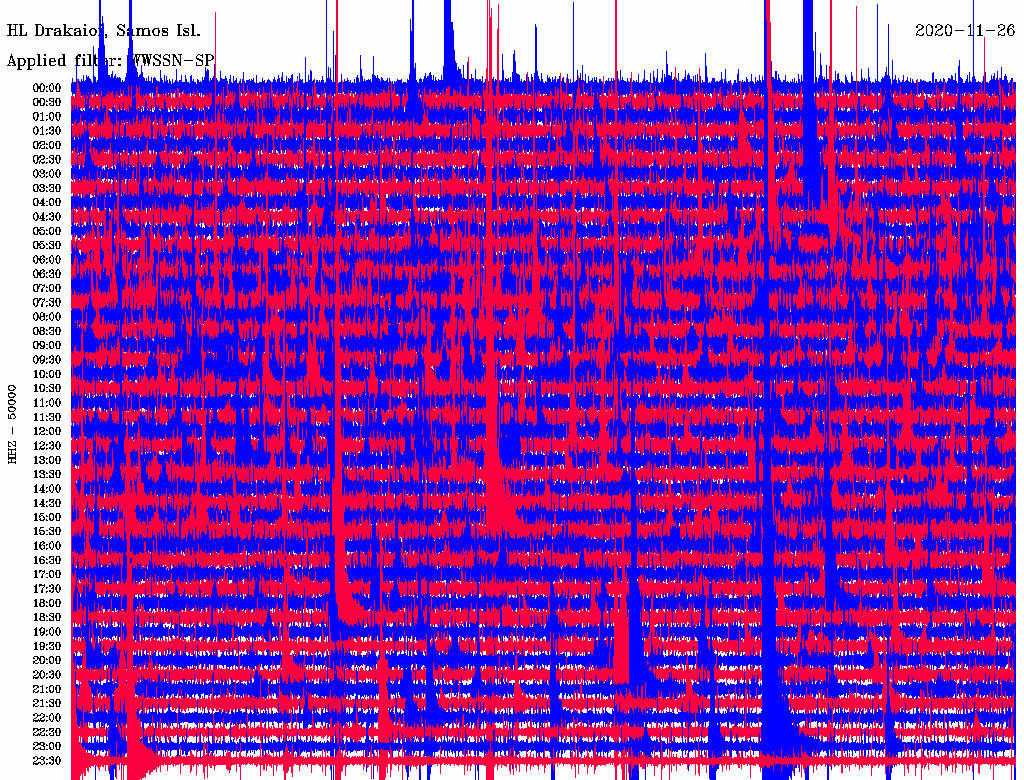Click the 09:00 time label
Image resolution: width=1024 pixels, height=780 pixels.
[47, 346]
